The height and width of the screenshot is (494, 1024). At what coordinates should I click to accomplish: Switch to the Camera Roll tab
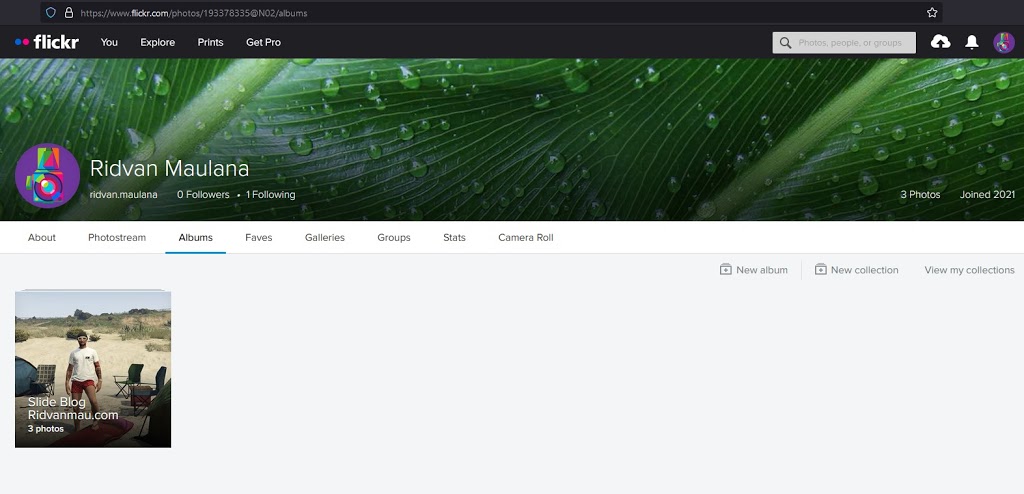[x=526, y=237]
